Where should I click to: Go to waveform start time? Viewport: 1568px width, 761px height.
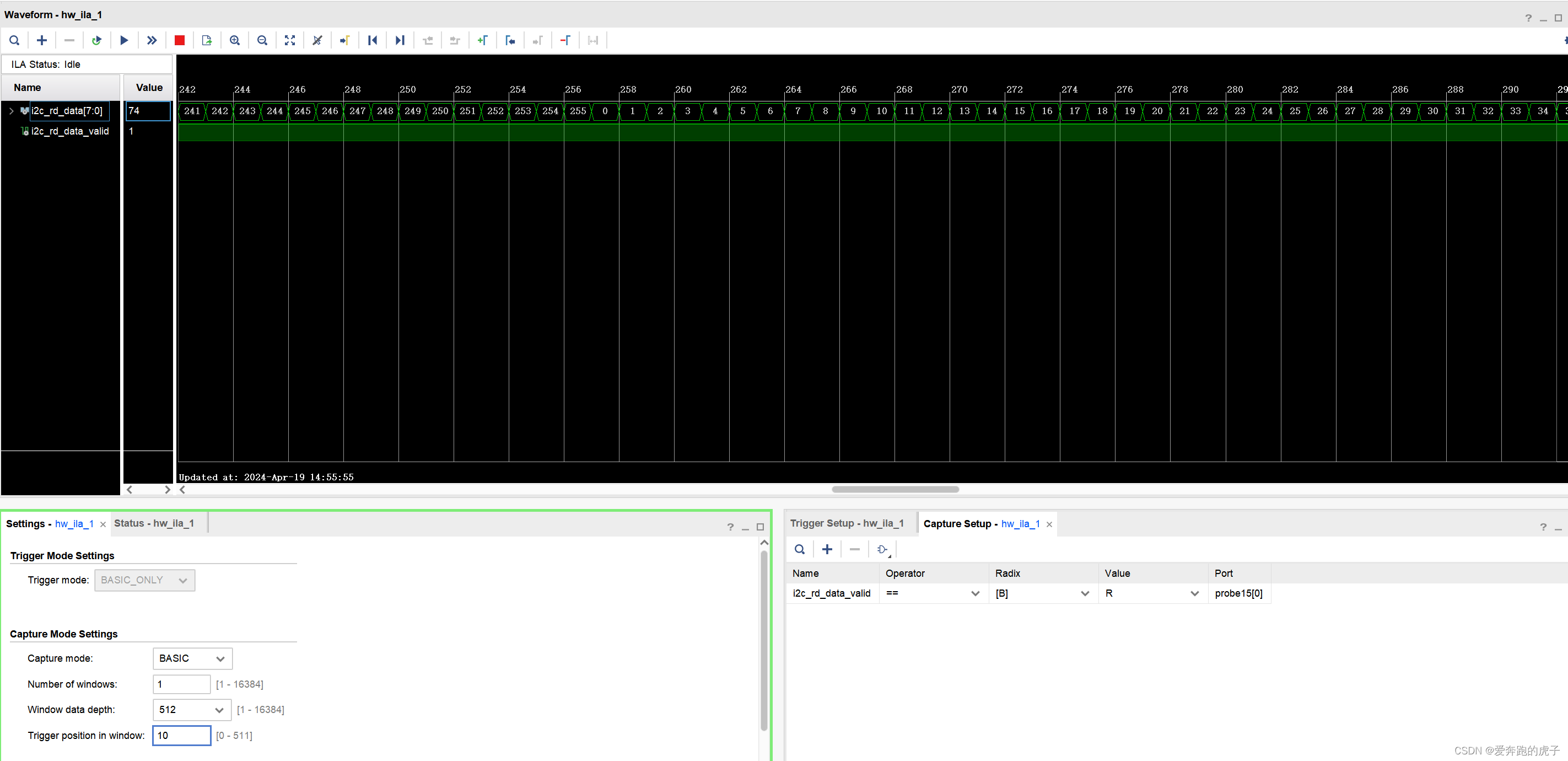[373, 40]
